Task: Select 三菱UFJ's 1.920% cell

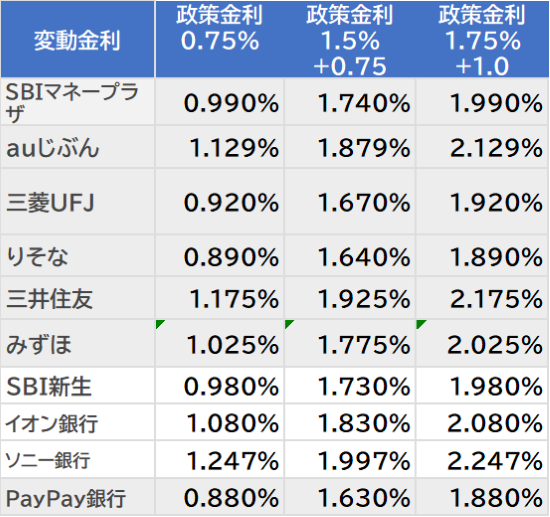Action: pyautogui.click(x=483, y=202)
